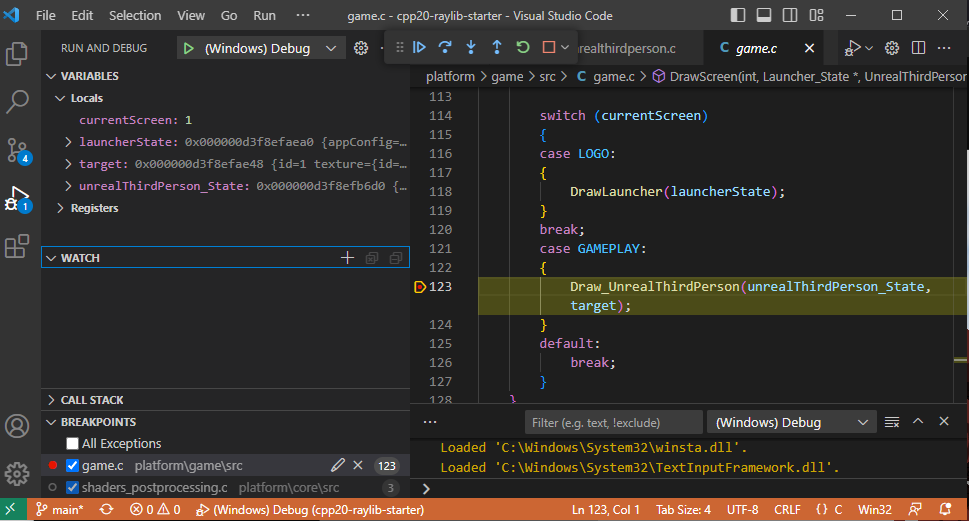Uncheck the shaders_postprocessing.c breakpoint checkbox
This screenshot has height=521, width=969.
click(x=72, y=488)
